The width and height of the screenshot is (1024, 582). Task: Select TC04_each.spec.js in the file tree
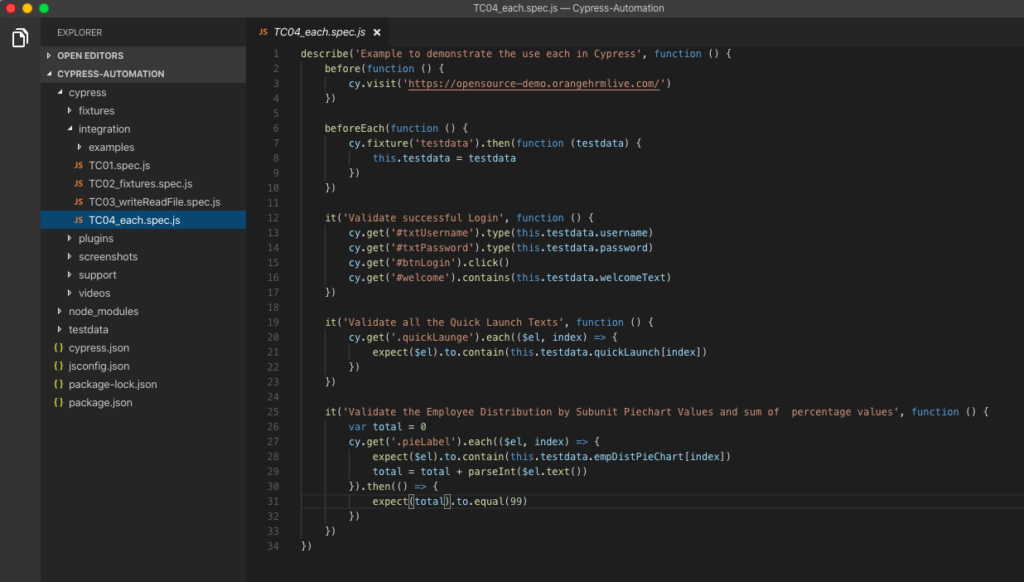[x=133, y=220]
